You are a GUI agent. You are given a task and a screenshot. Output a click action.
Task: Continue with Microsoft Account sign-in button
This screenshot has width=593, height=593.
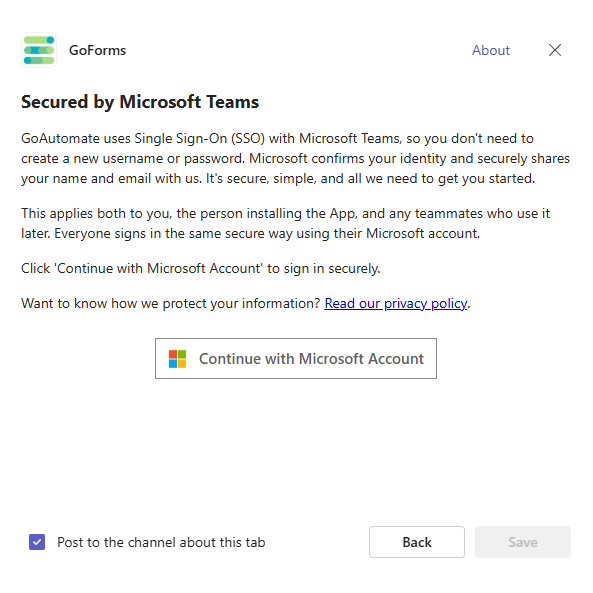[x=296, y=359]
